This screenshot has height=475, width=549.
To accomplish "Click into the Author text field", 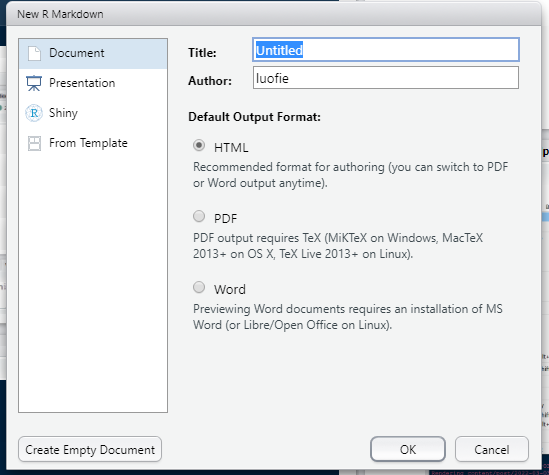I will tap(386, 78).
